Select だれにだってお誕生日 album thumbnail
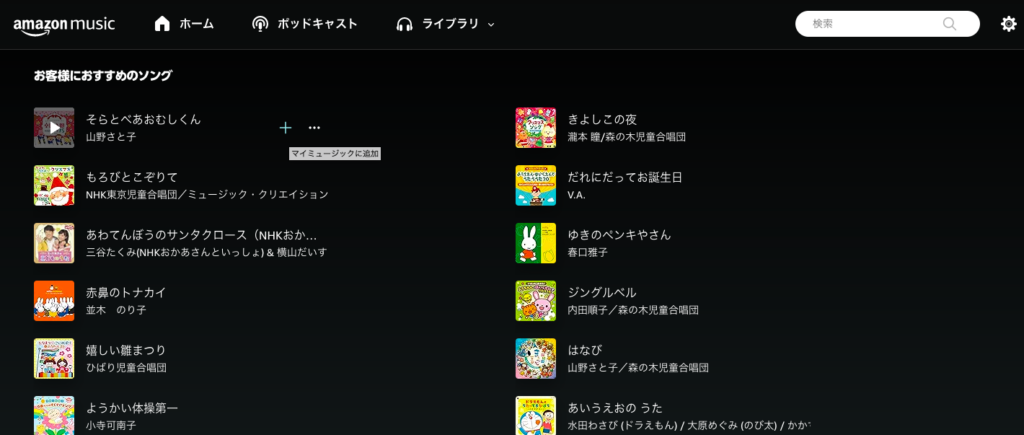This screenshot has width=1024, height=435. [536, 185]
